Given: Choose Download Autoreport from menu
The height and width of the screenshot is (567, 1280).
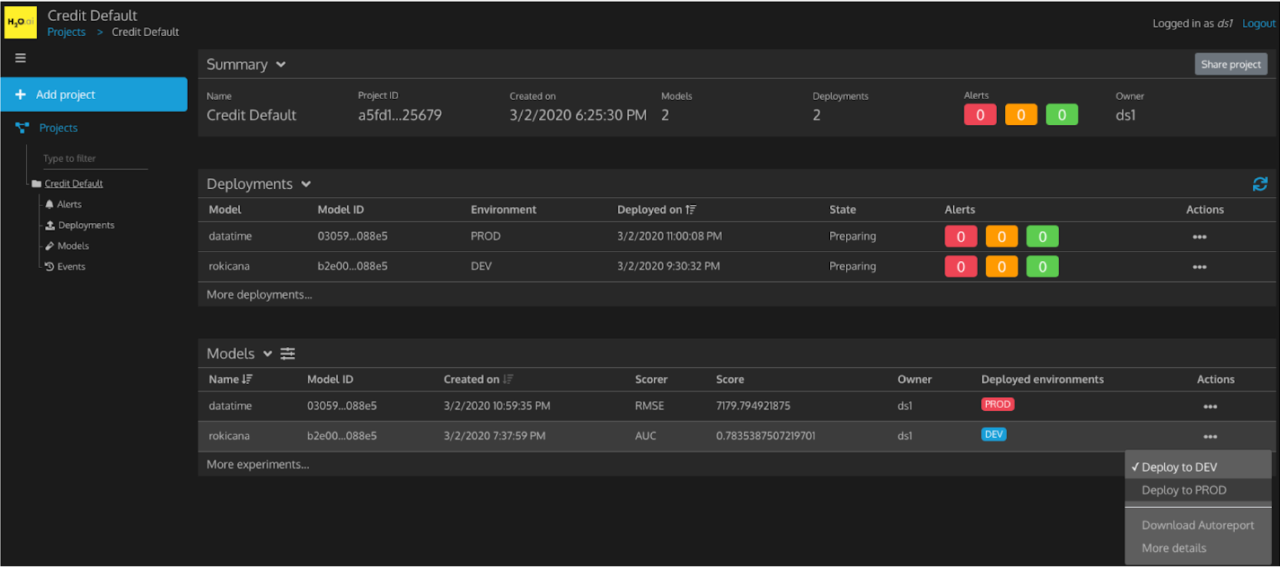Looking at the screenshot, I should (x=1197, y=525).
